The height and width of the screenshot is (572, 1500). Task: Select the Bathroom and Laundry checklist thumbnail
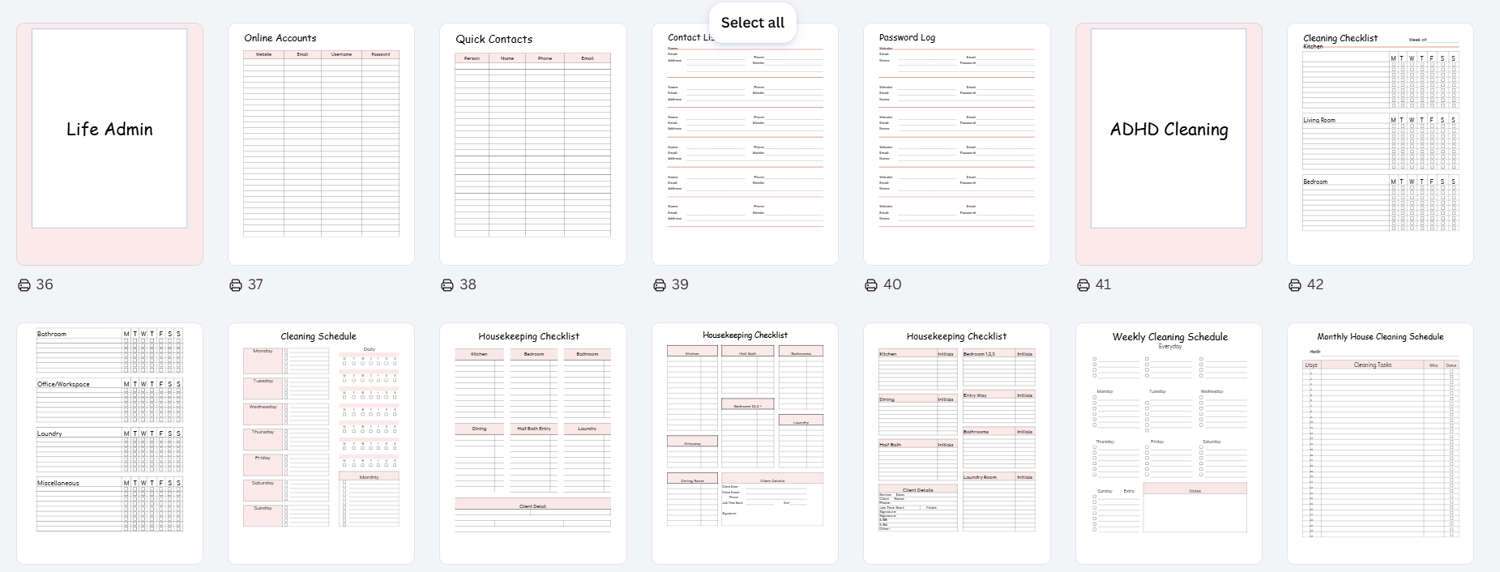[x=110, y=443]
